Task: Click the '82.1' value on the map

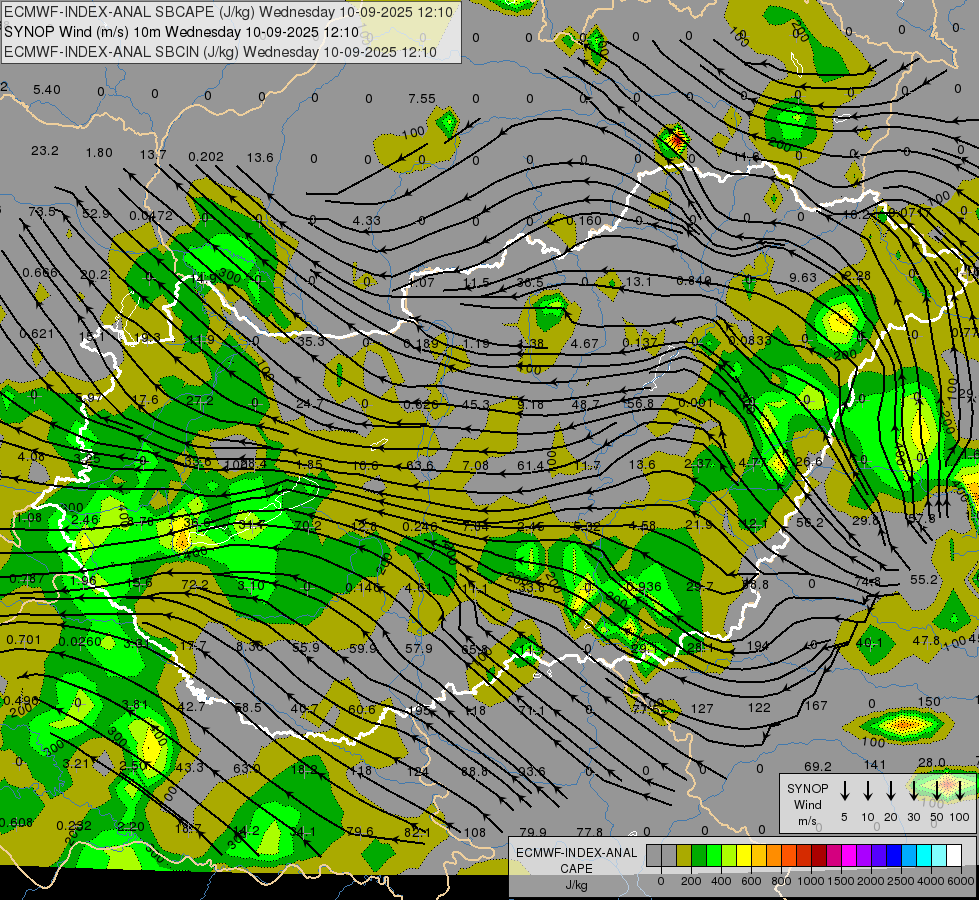Action: pos(417,833)
